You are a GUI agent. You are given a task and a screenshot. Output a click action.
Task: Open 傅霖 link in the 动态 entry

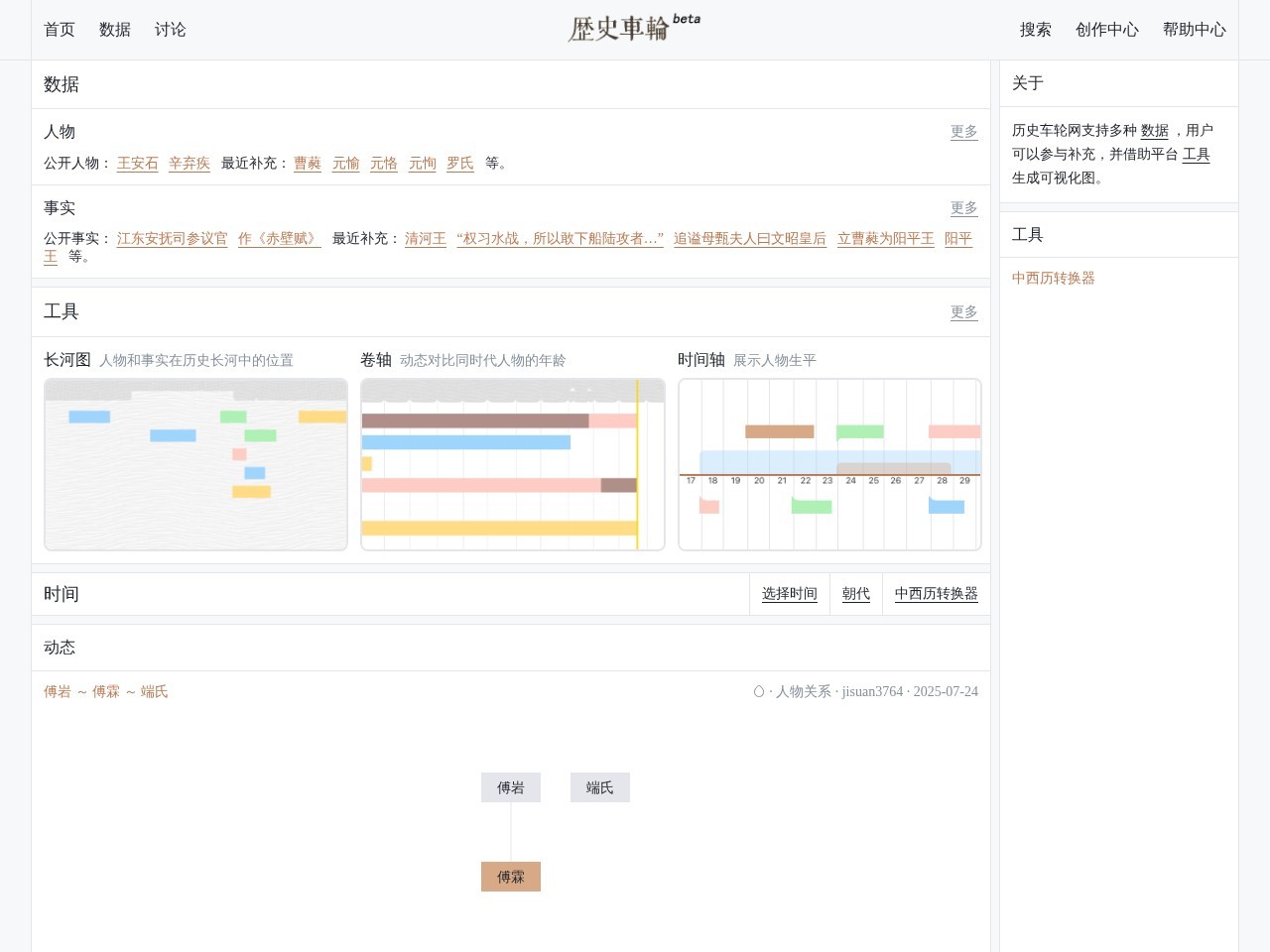[106, 692]
